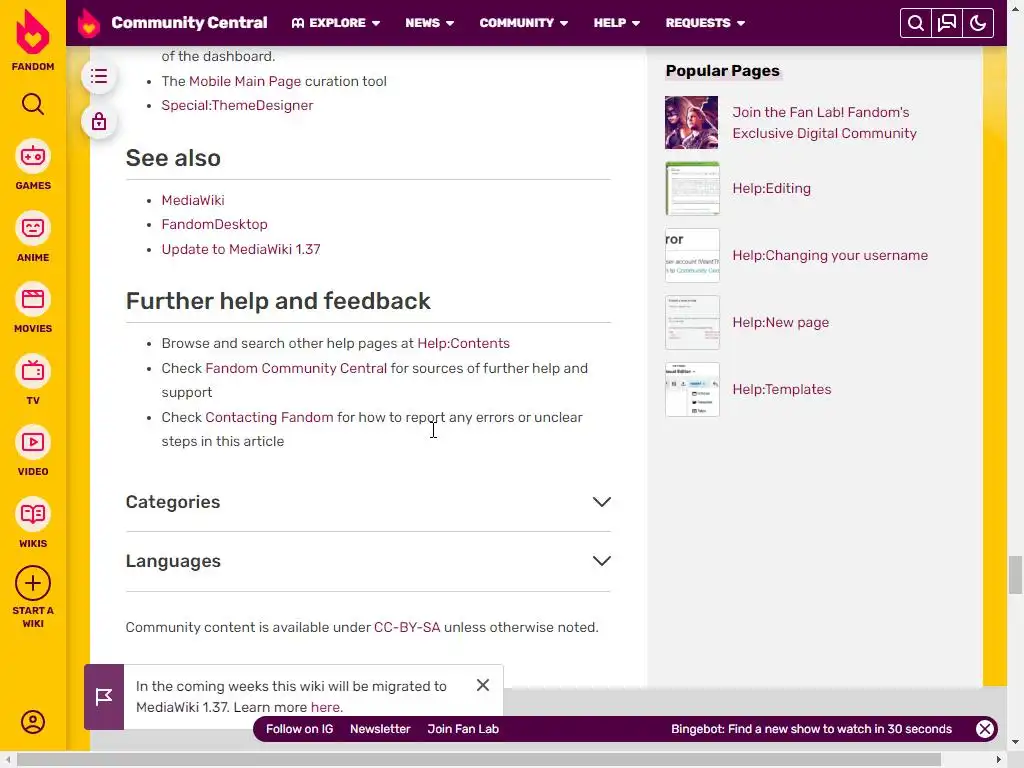The height and width of the screenshot is (768, 1024).
Task: Click the vertical scrollbar down arrow
Action: [x=1015, y=743]
